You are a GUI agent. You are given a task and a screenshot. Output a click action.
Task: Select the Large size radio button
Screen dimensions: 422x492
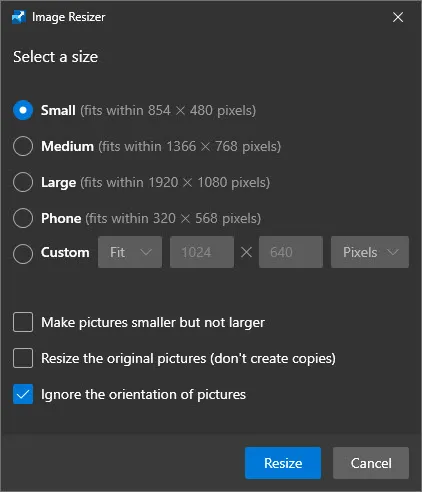tap(23, 182)
